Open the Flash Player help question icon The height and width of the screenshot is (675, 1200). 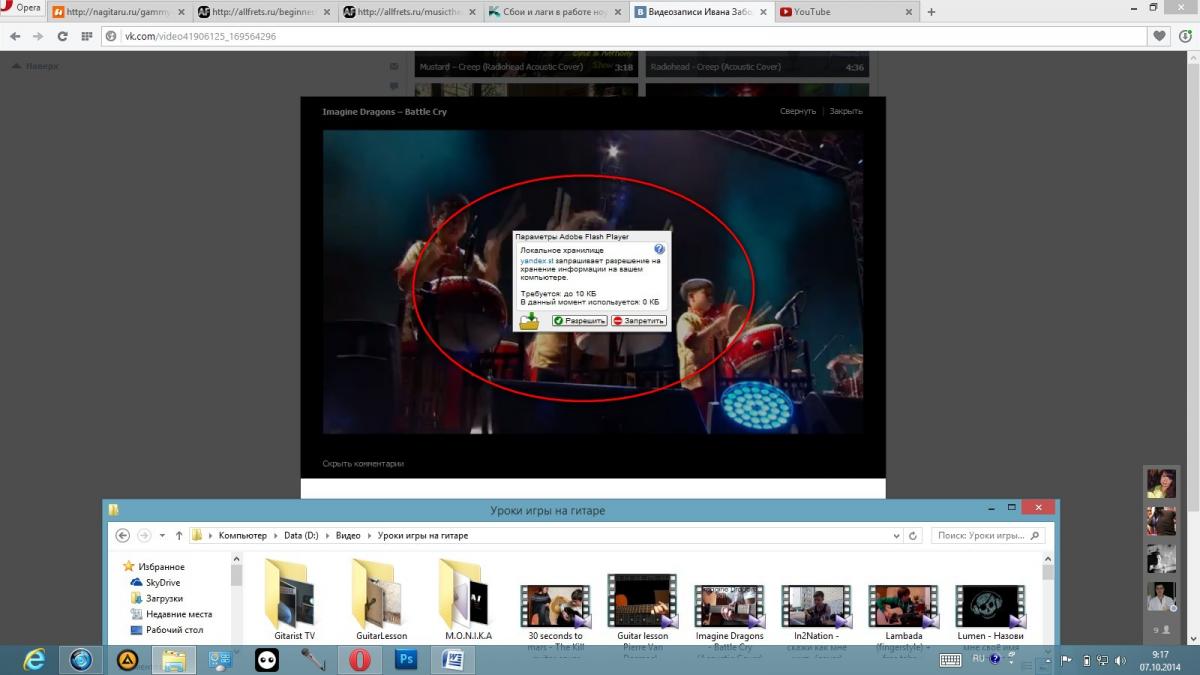coord(659,249)
